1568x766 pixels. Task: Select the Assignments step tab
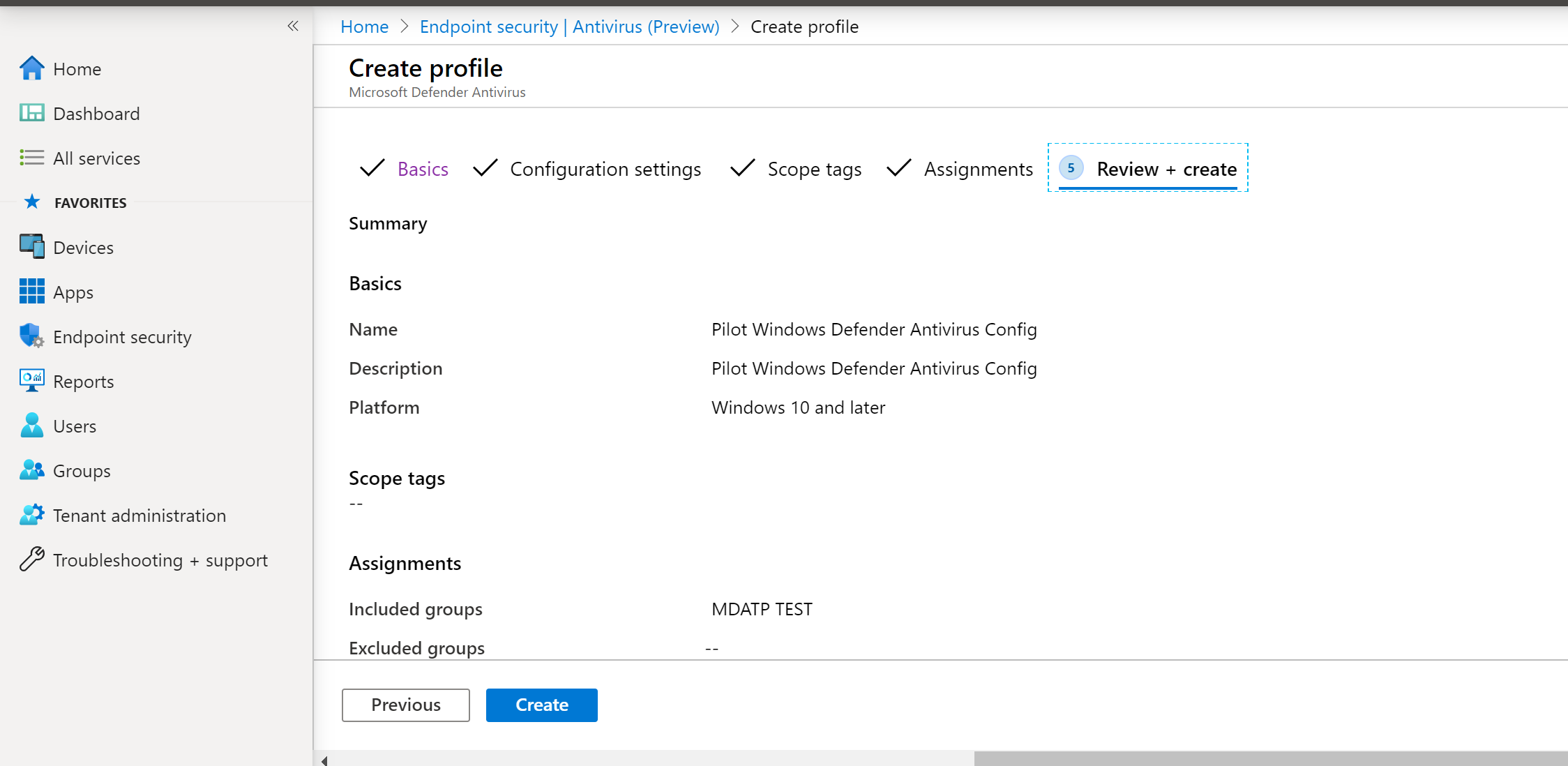click(978, 169)
